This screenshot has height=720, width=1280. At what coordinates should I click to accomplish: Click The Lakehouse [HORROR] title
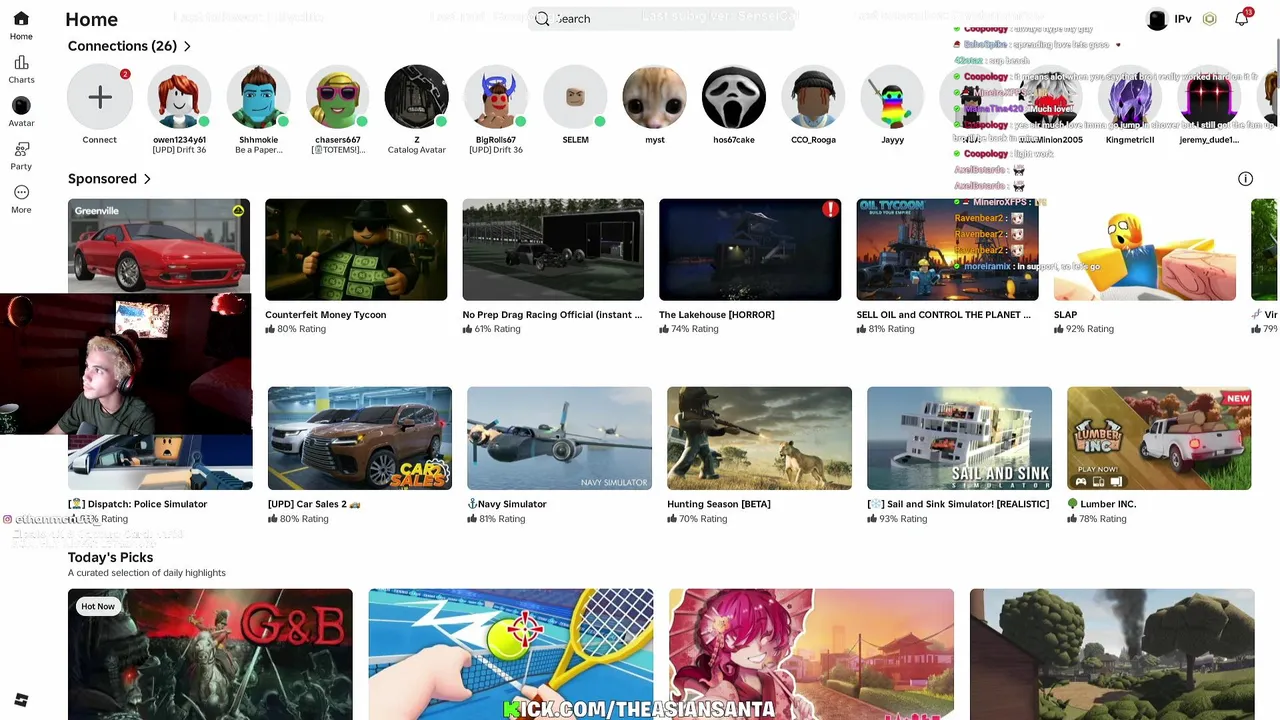tap(717, 315)
